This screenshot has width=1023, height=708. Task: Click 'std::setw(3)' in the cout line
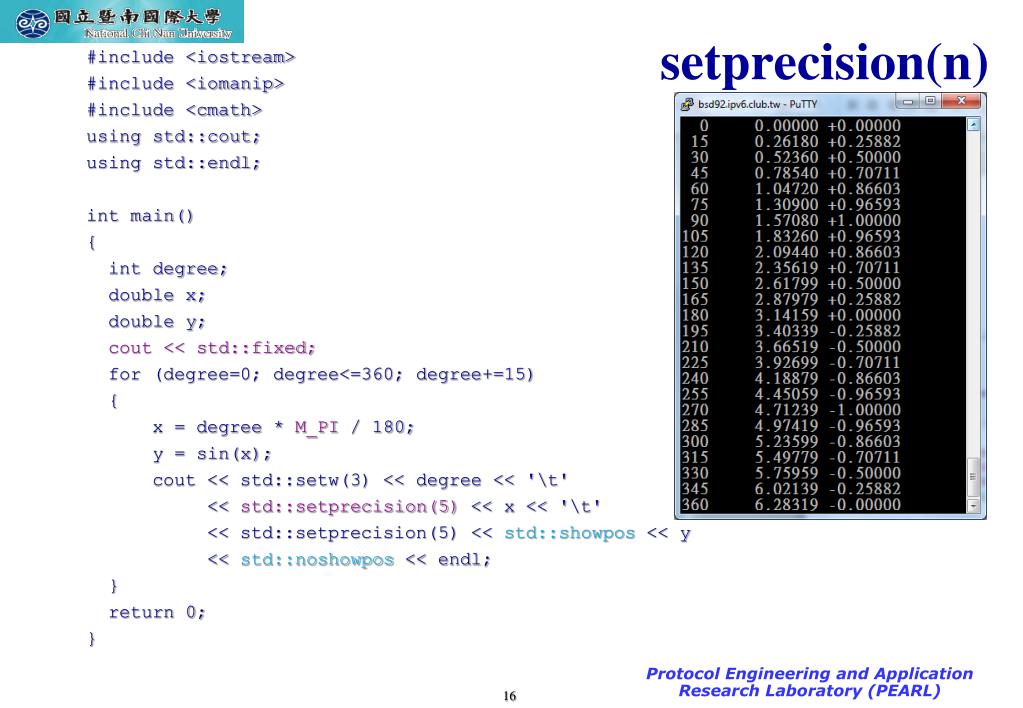point(305,480)
